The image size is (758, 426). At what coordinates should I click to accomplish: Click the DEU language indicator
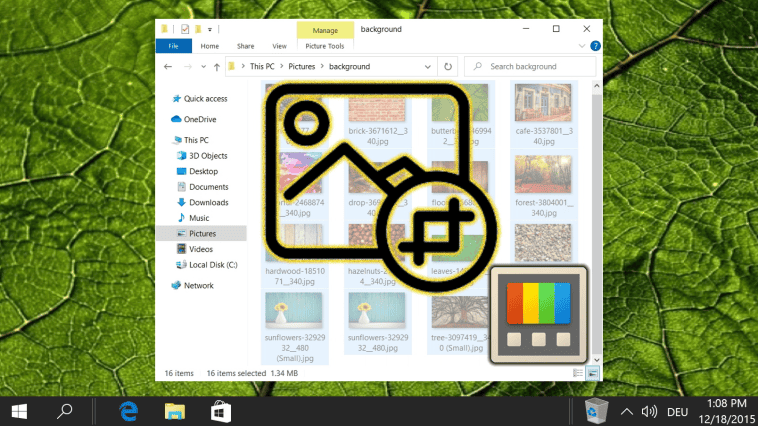pos(677,412)
